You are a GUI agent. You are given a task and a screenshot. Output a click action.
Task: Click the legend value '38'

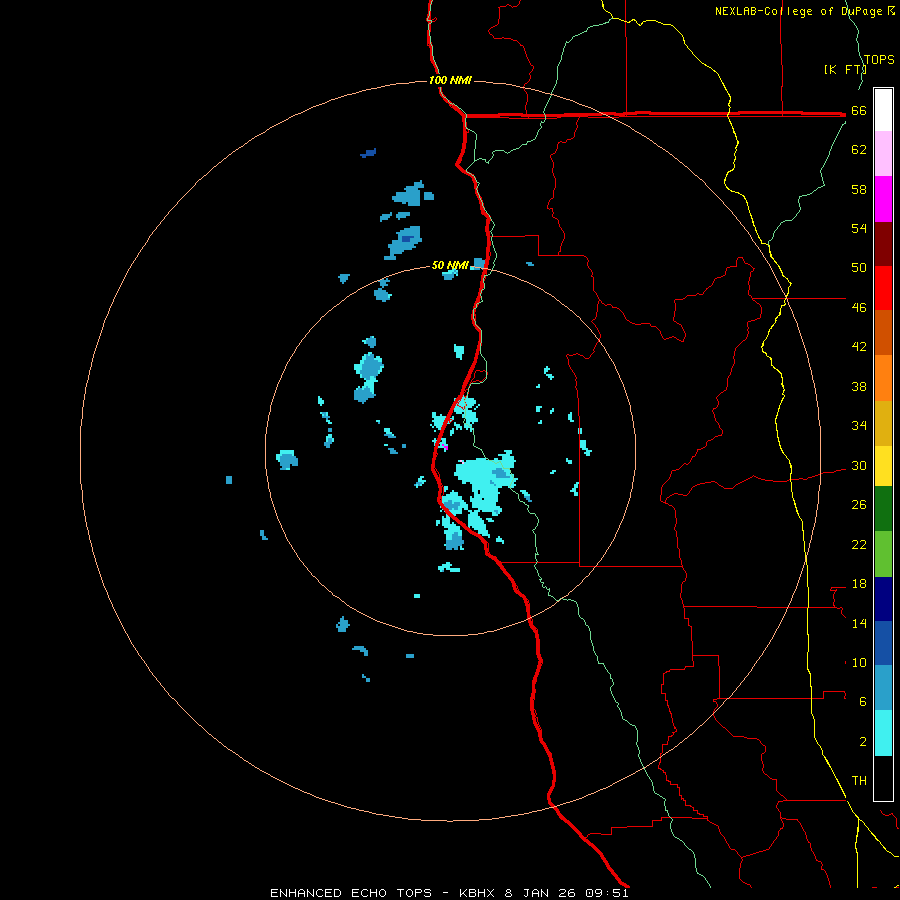click(859, 387)
